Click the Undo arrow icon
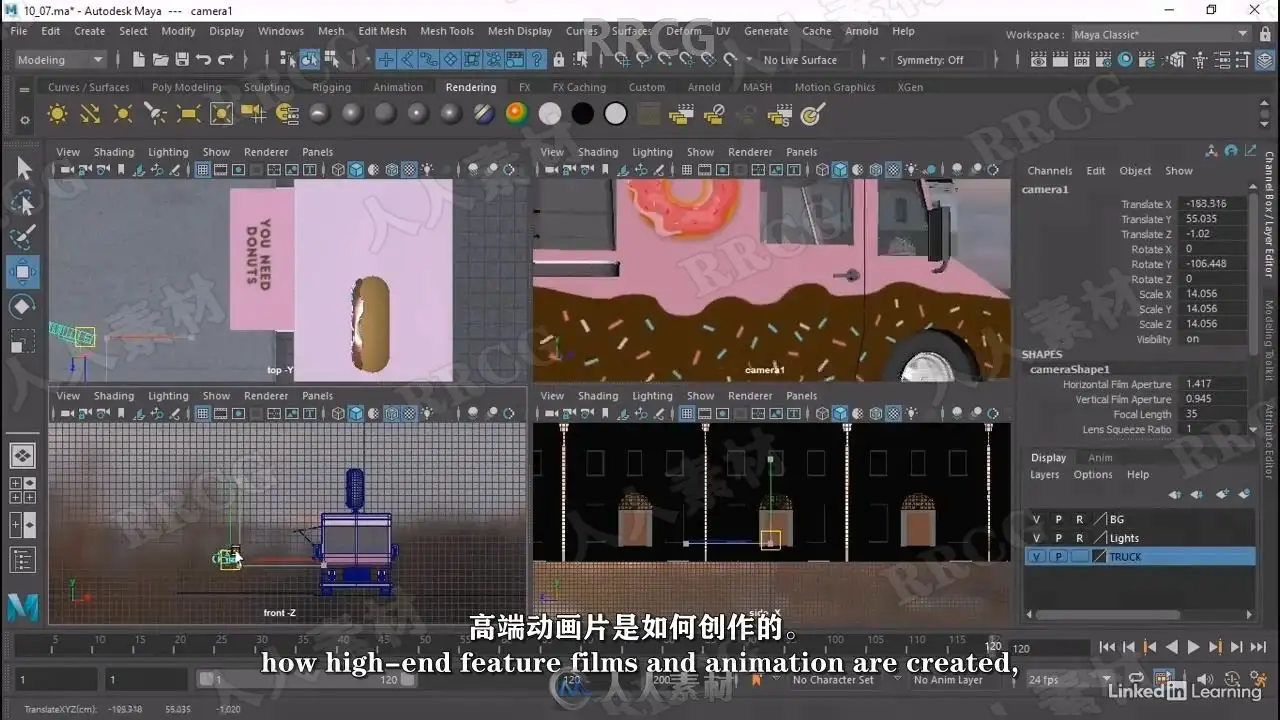 coord(204,60)
